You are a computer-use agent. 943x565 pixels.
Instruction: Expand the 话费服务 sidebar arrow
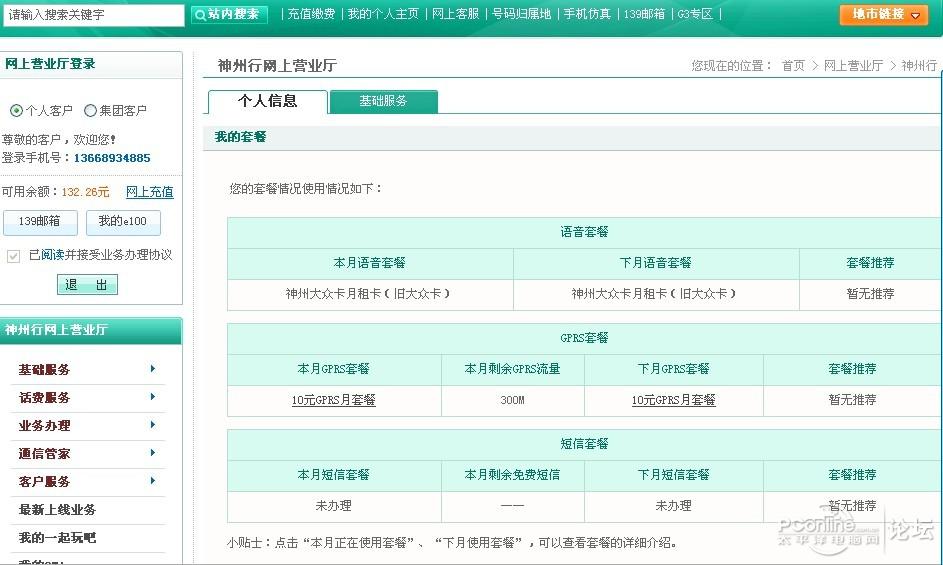[153, 397]
